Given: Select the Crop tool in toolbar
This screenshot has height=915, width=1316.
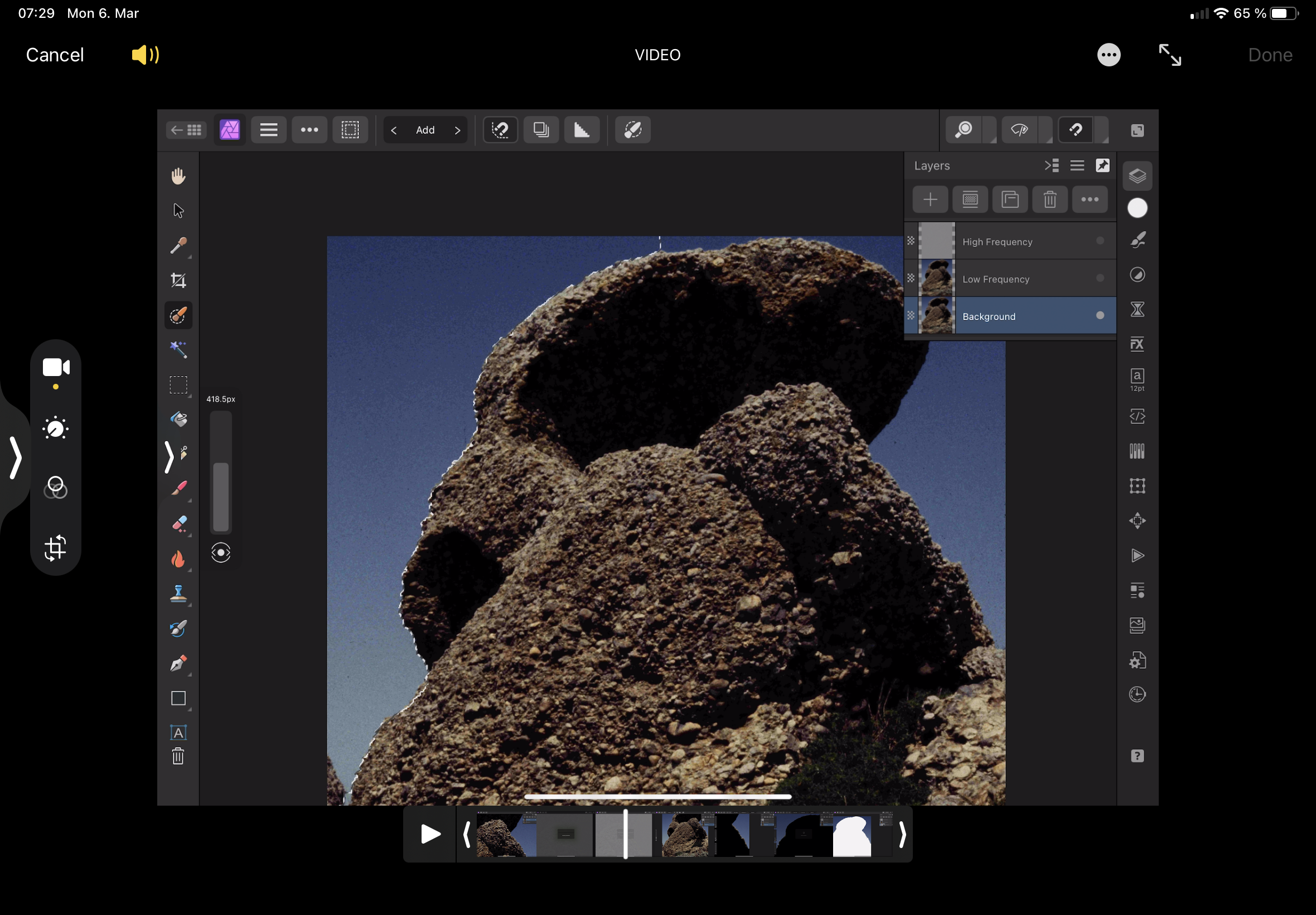Looking at the screenshot, I should tap(178, 280).
